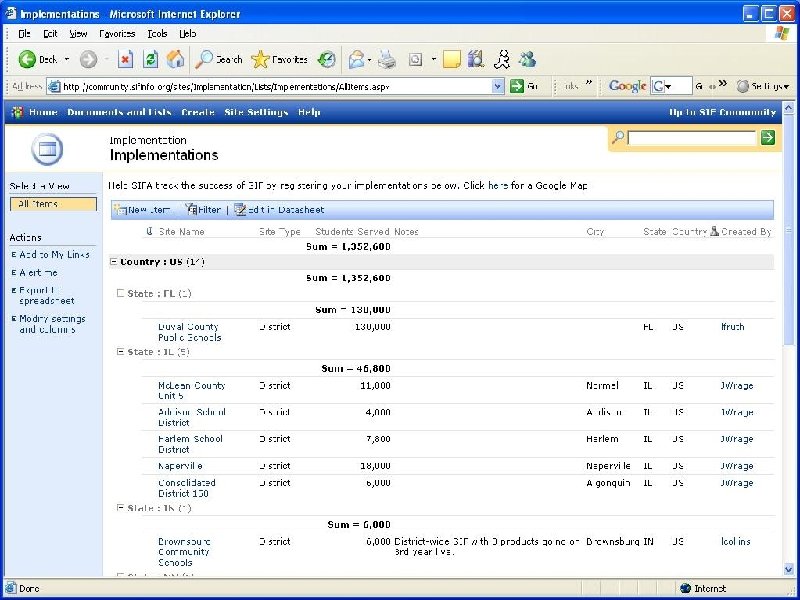Viewport: 800px width, 600px height.
Task: Click Up to SIF Community link
Action: 722,112
